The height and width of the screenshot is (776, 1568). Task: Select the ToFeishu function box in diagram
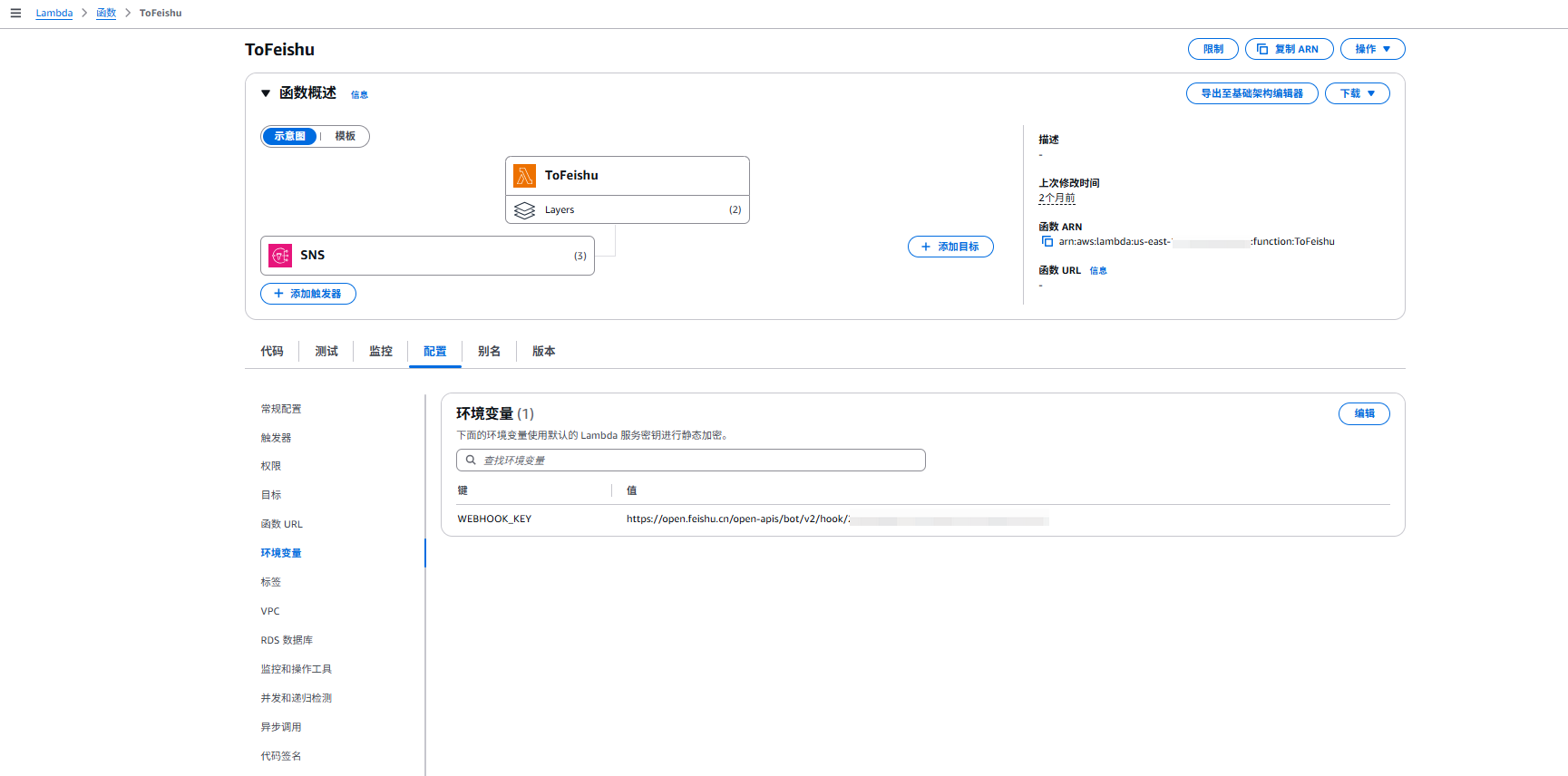tap(628, 176)
